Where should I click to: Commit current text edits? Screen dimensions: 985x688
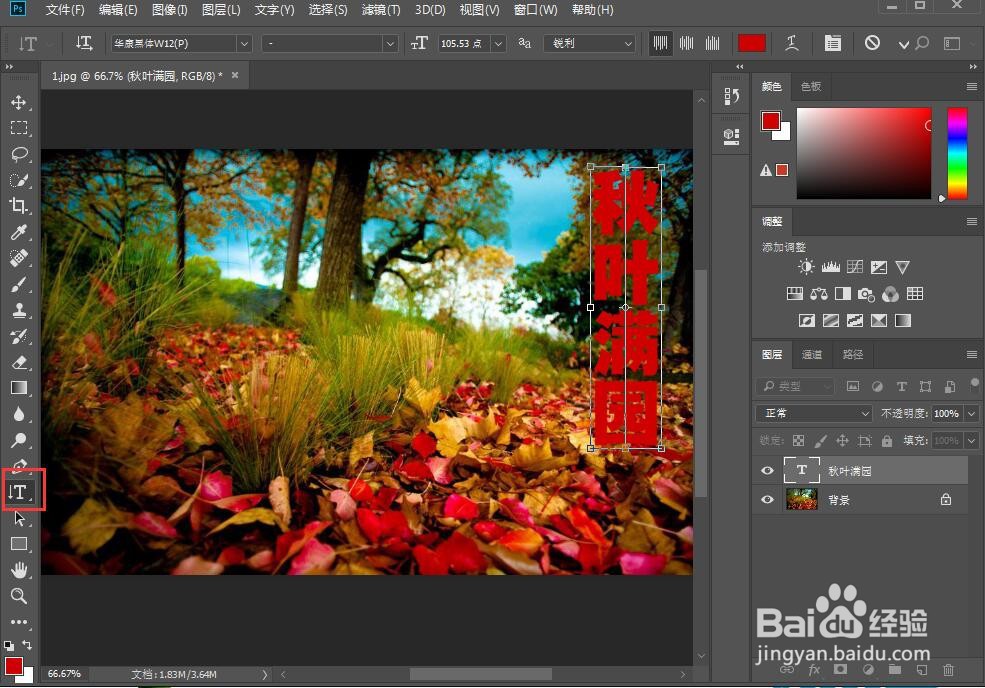pos(903,45)
